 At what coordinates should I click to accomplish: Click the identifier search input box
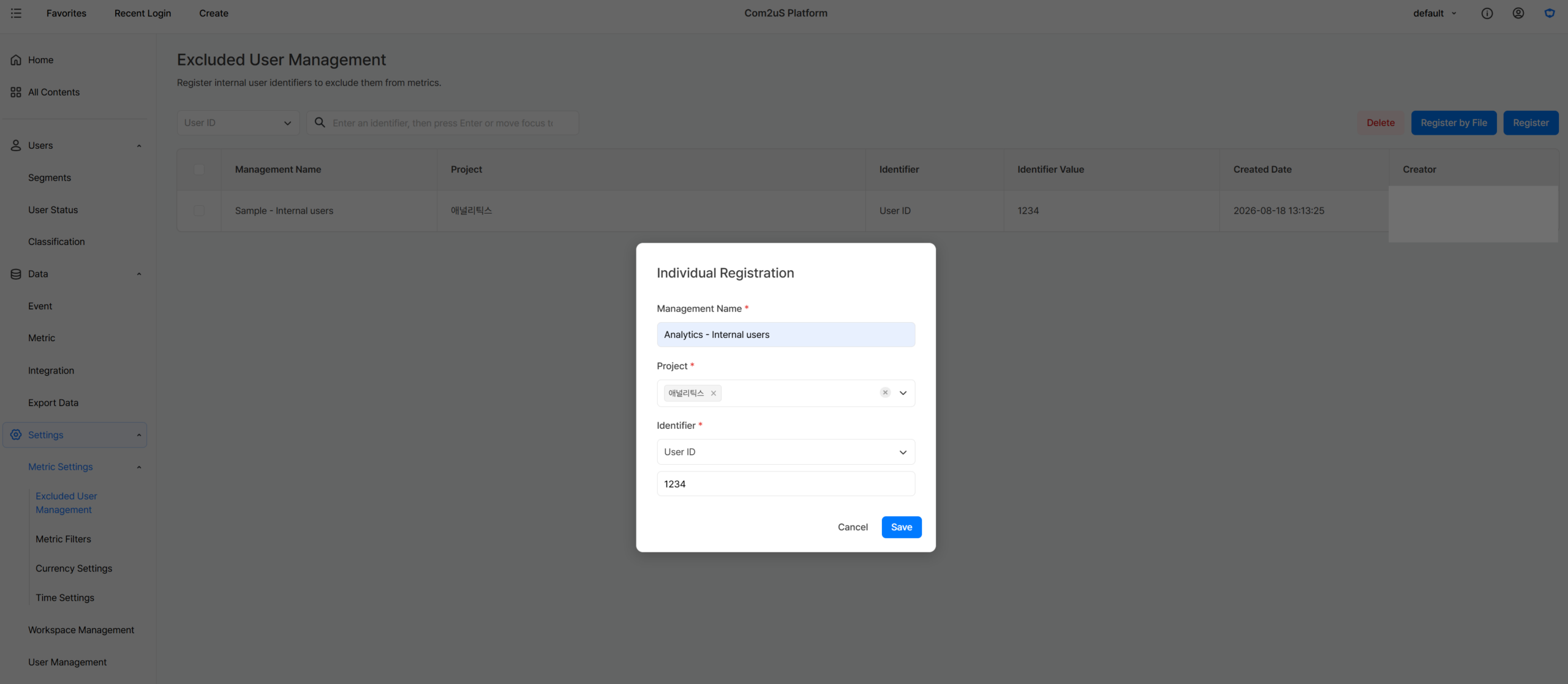442,122
